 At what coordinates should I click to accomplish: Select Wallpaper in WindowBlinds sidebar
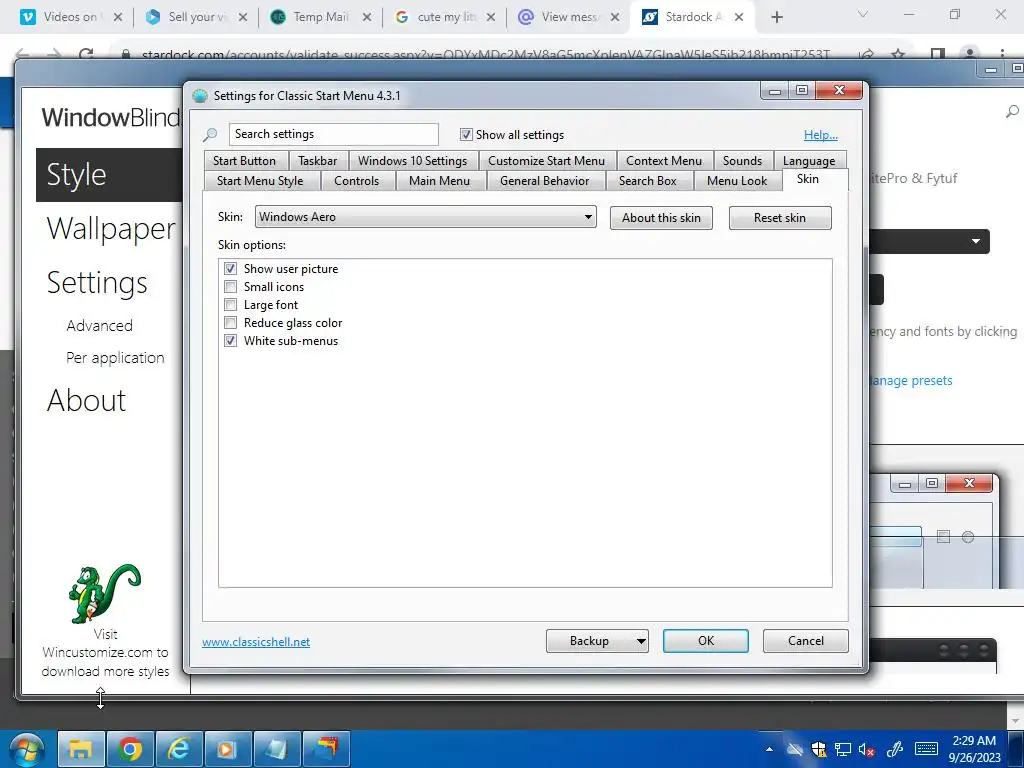tap(111, 229)
